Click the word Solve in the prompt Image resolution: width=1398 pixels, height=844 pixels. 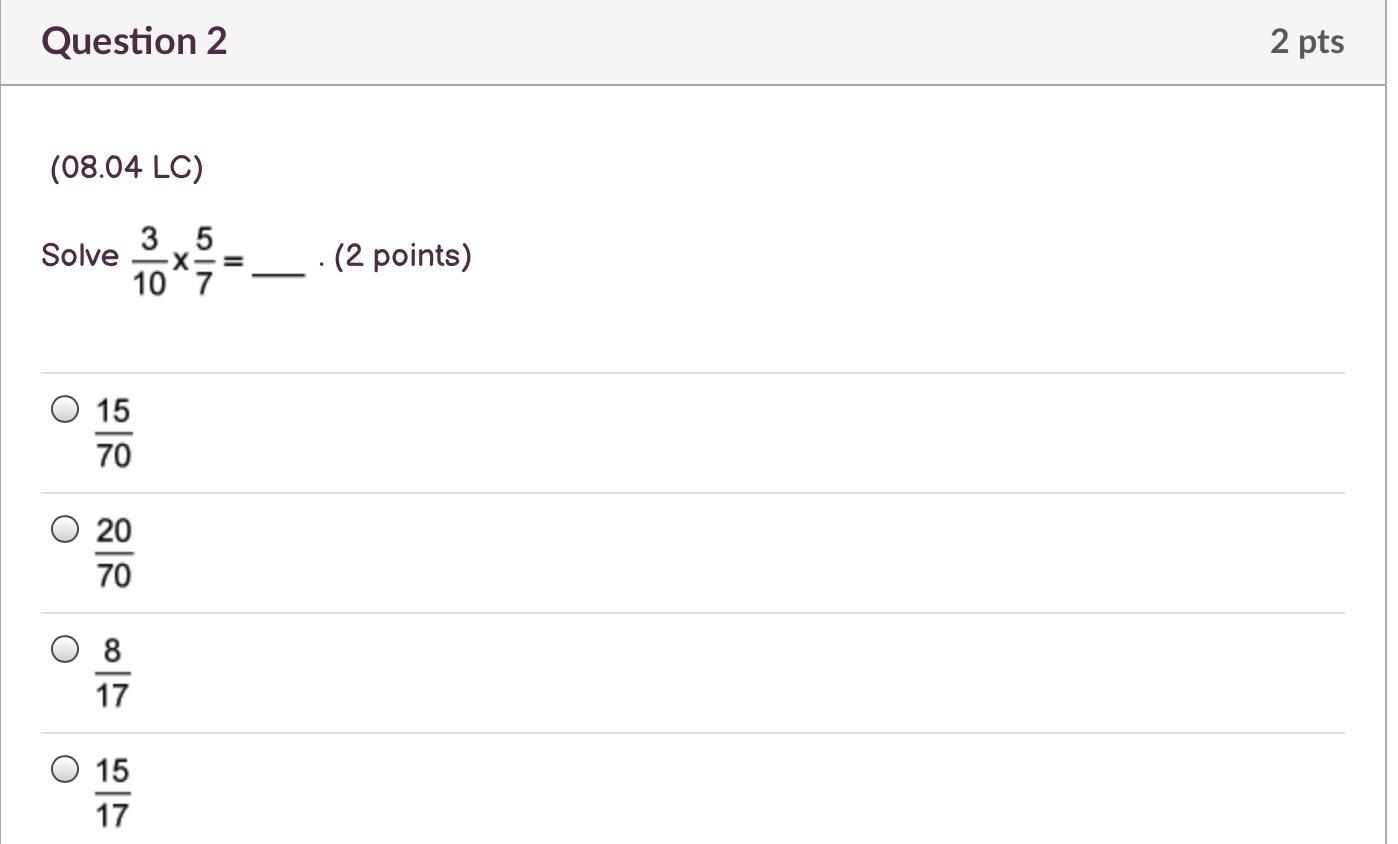(x=80, y=256)
